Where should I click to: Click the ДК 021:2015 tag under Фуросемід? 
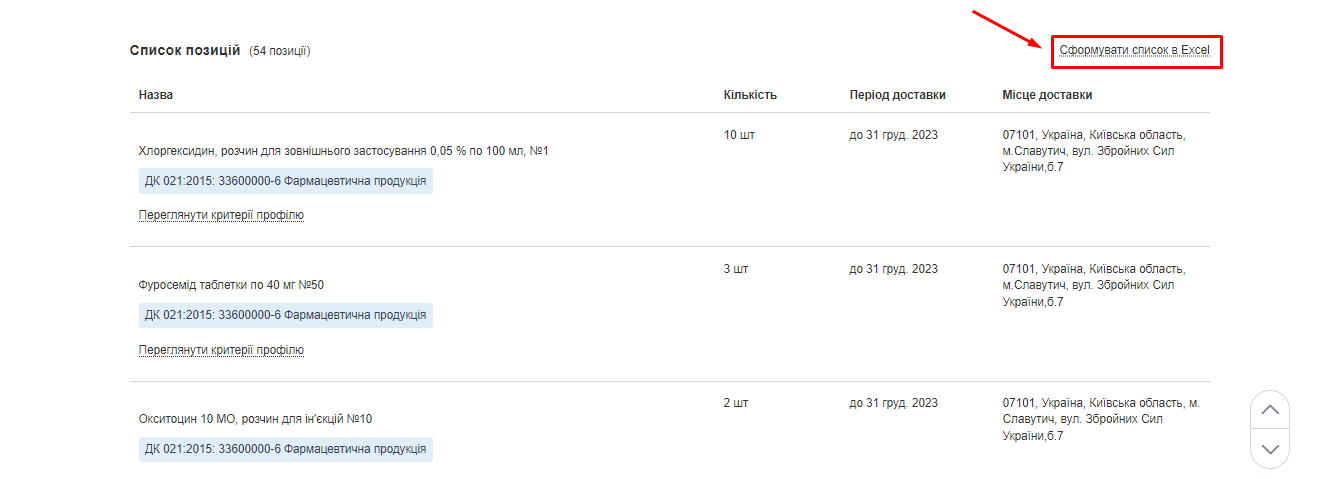tap(286, 315)
